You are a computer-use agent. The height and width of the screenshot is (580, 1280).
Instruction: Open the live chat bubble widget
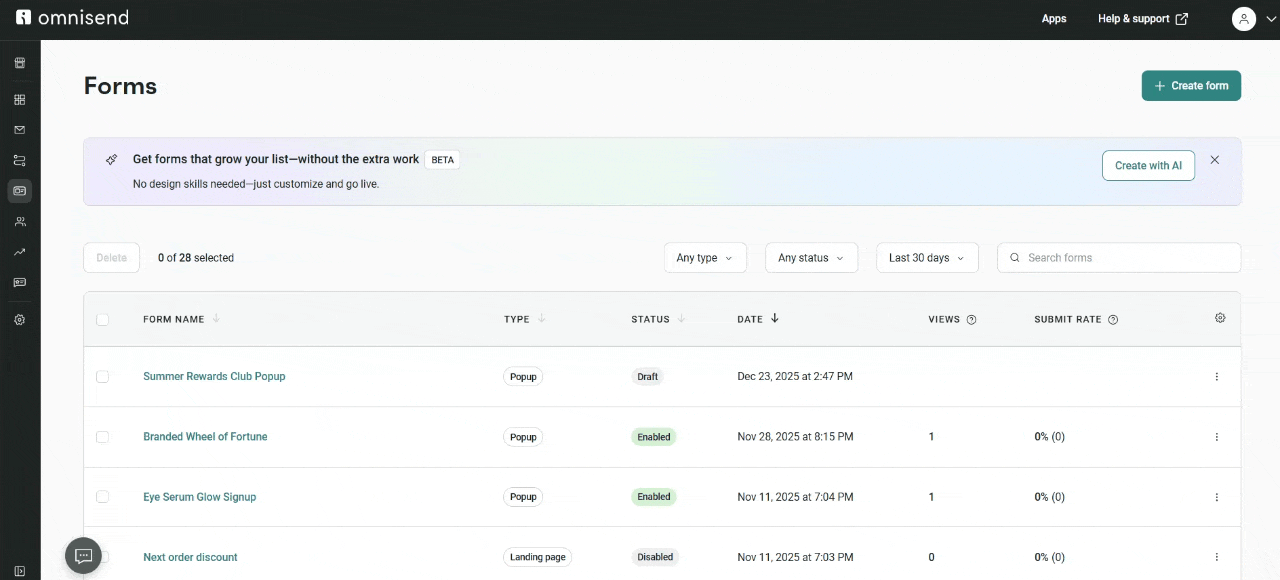(x=84, y=555)
